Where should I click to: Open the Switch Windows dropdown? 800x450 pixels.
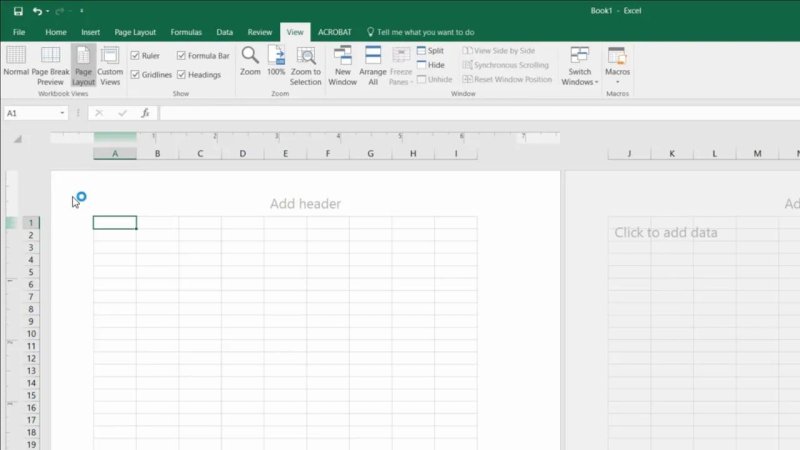(580, 66)
